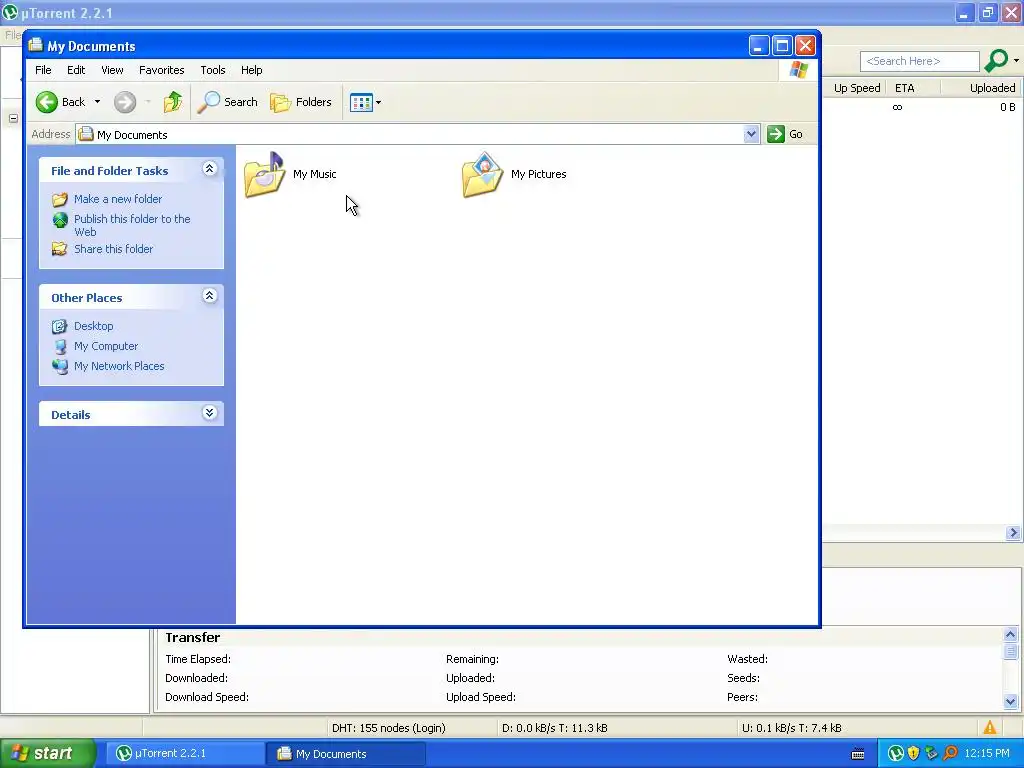The height and width of the screenshot is (768, 1024).
Task: Click the µTorrent search magnifier icon
Action: click(996, 61)
